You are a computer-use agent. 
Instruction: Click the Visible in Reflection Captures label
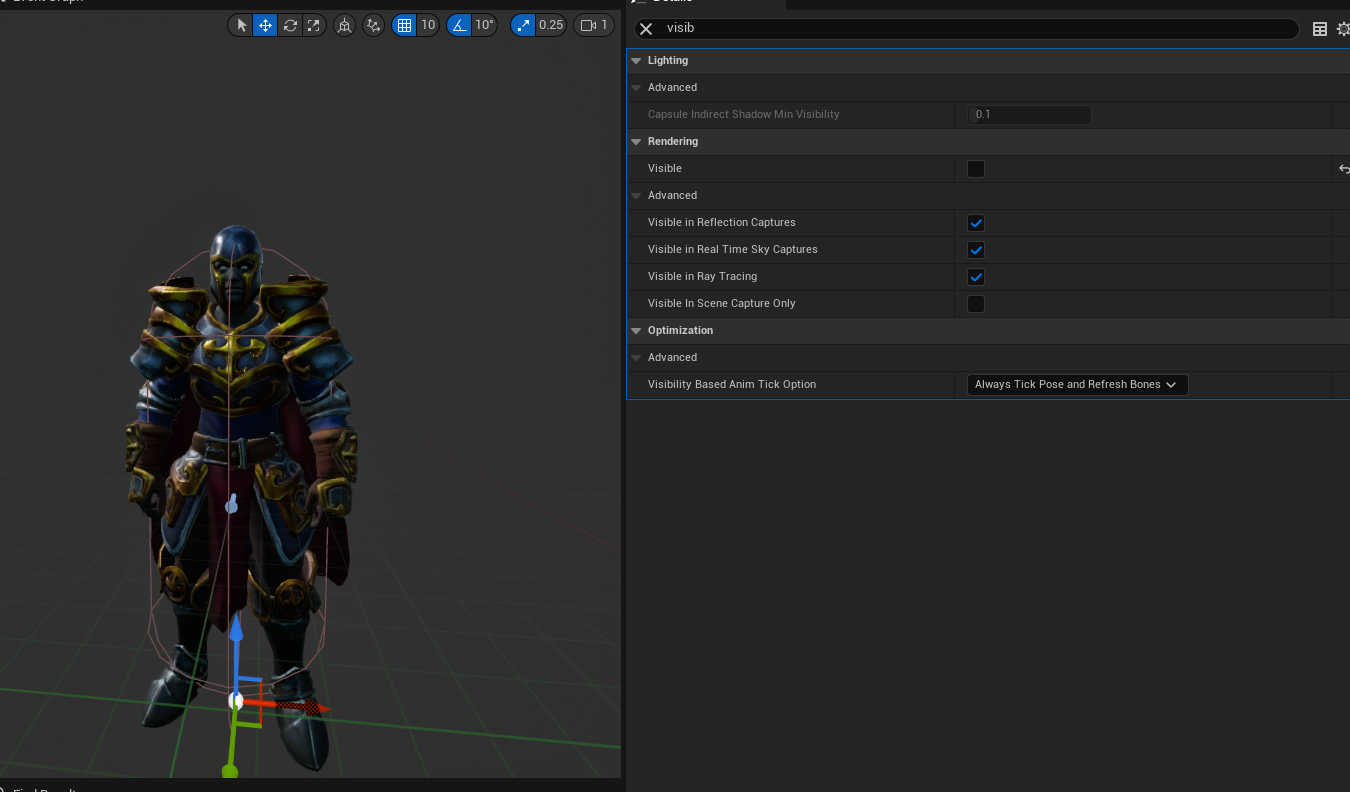coord(722,223)
